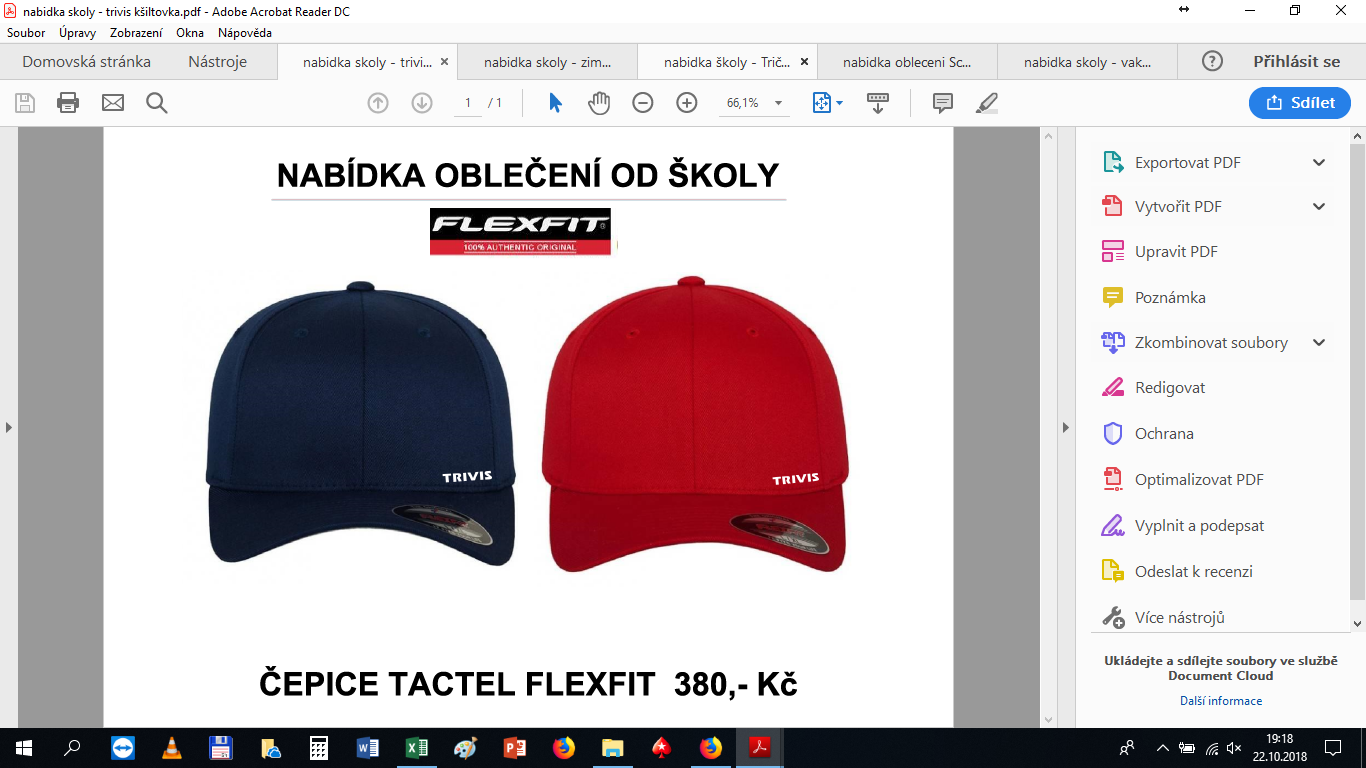
Task: Click the document scrollbar down arrow
Action: (1048, 719)
